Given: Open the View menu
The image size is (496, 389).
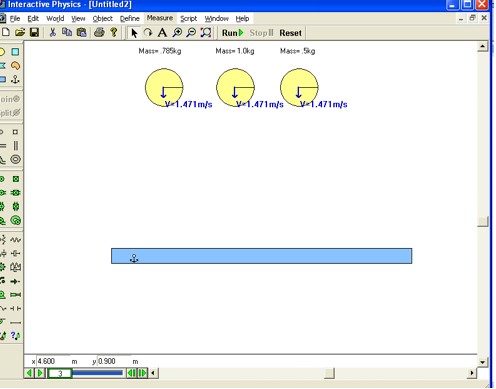Looking at the screenshot, I should click(78, 19).
